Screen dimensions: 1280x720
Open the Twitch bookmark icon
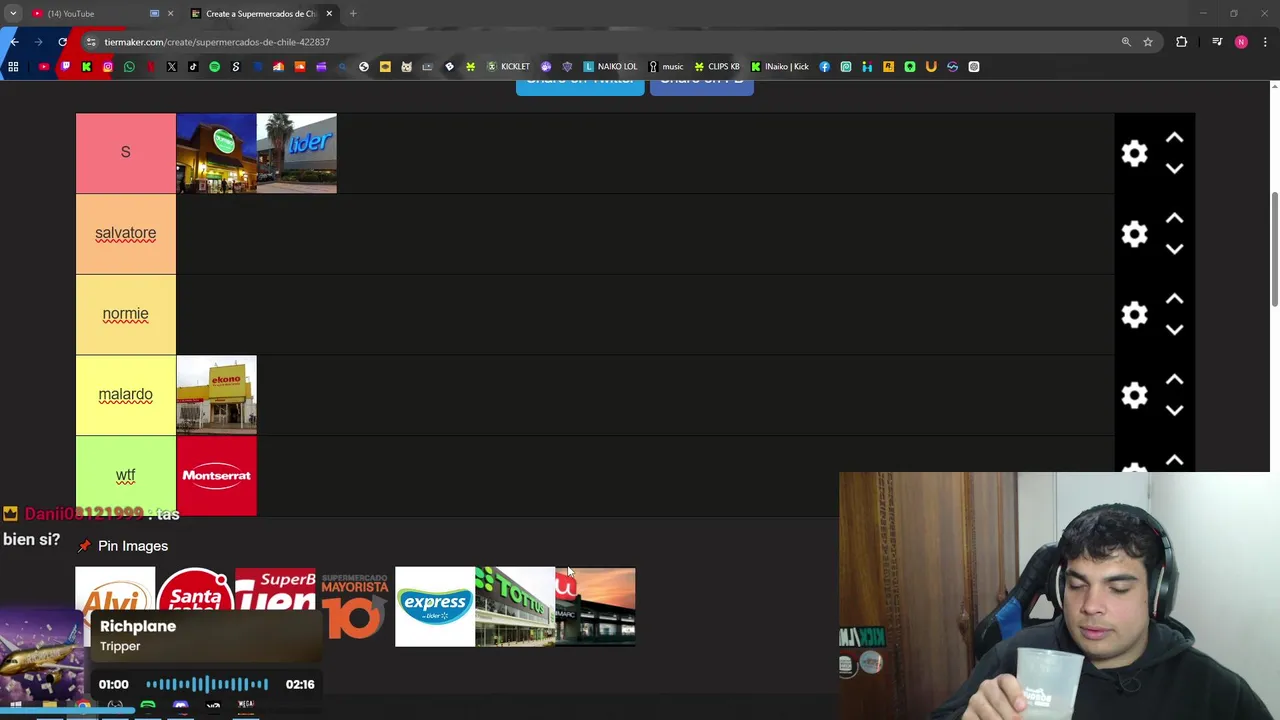(x=65, y=67)
